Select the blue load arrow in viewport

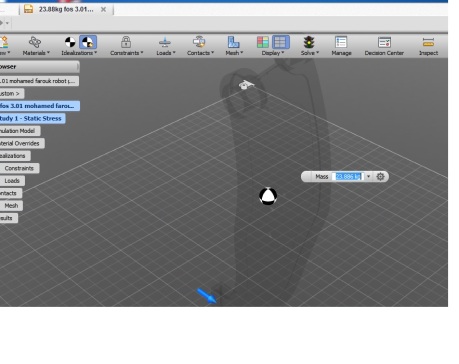(207, 296)
